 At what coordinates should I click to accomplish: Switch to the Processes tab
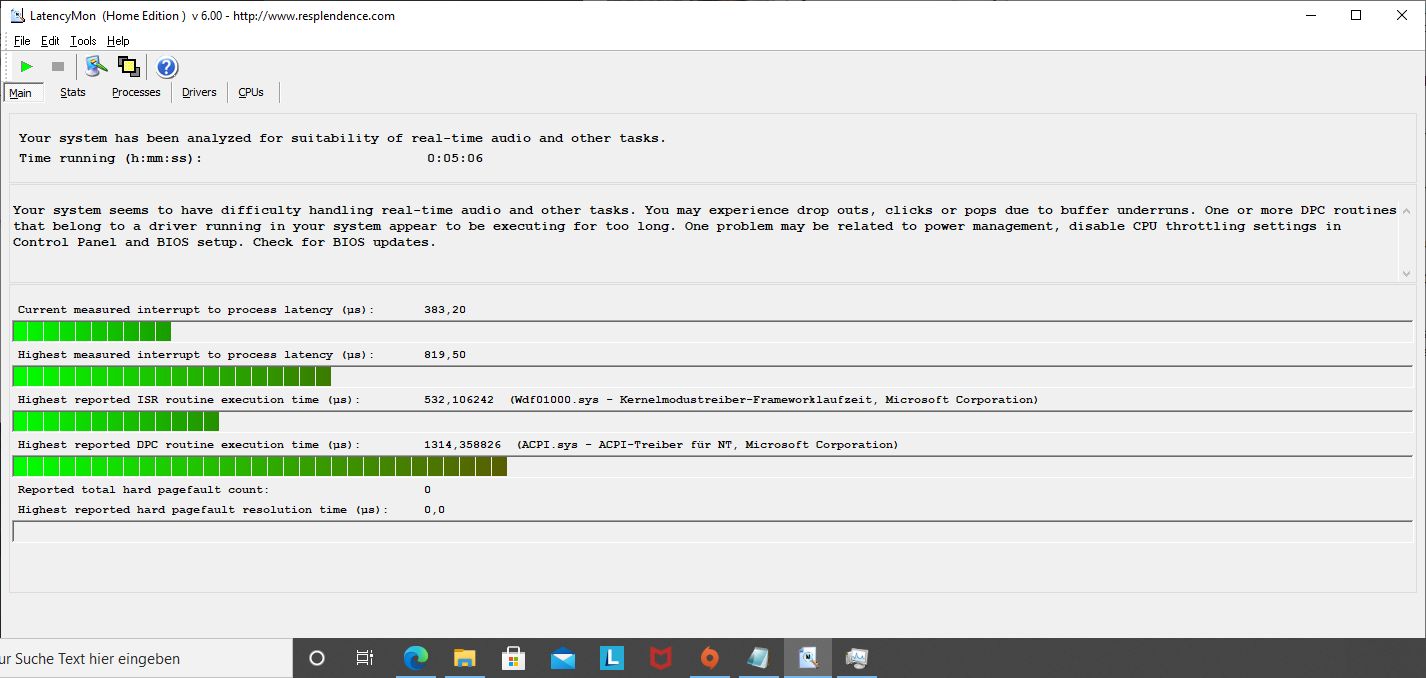(x=136, y=92)
